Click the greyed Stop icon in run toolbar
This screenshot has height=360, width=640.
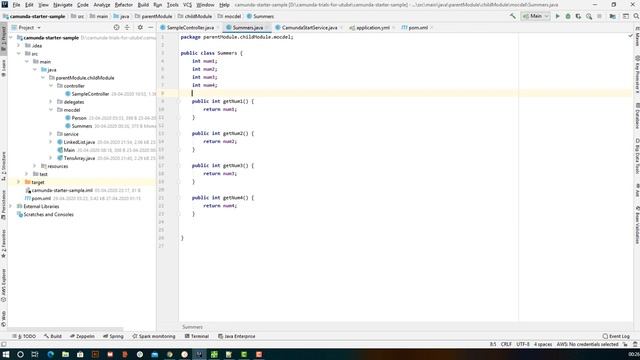(x=599, y=16)
